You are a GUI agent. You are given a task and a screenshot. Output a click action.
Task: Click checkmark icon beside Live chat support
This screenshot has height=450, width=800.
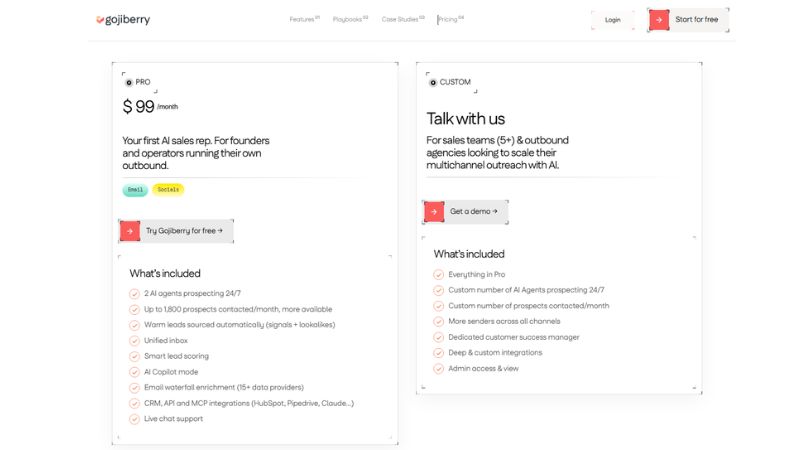[x=134, y=419]
